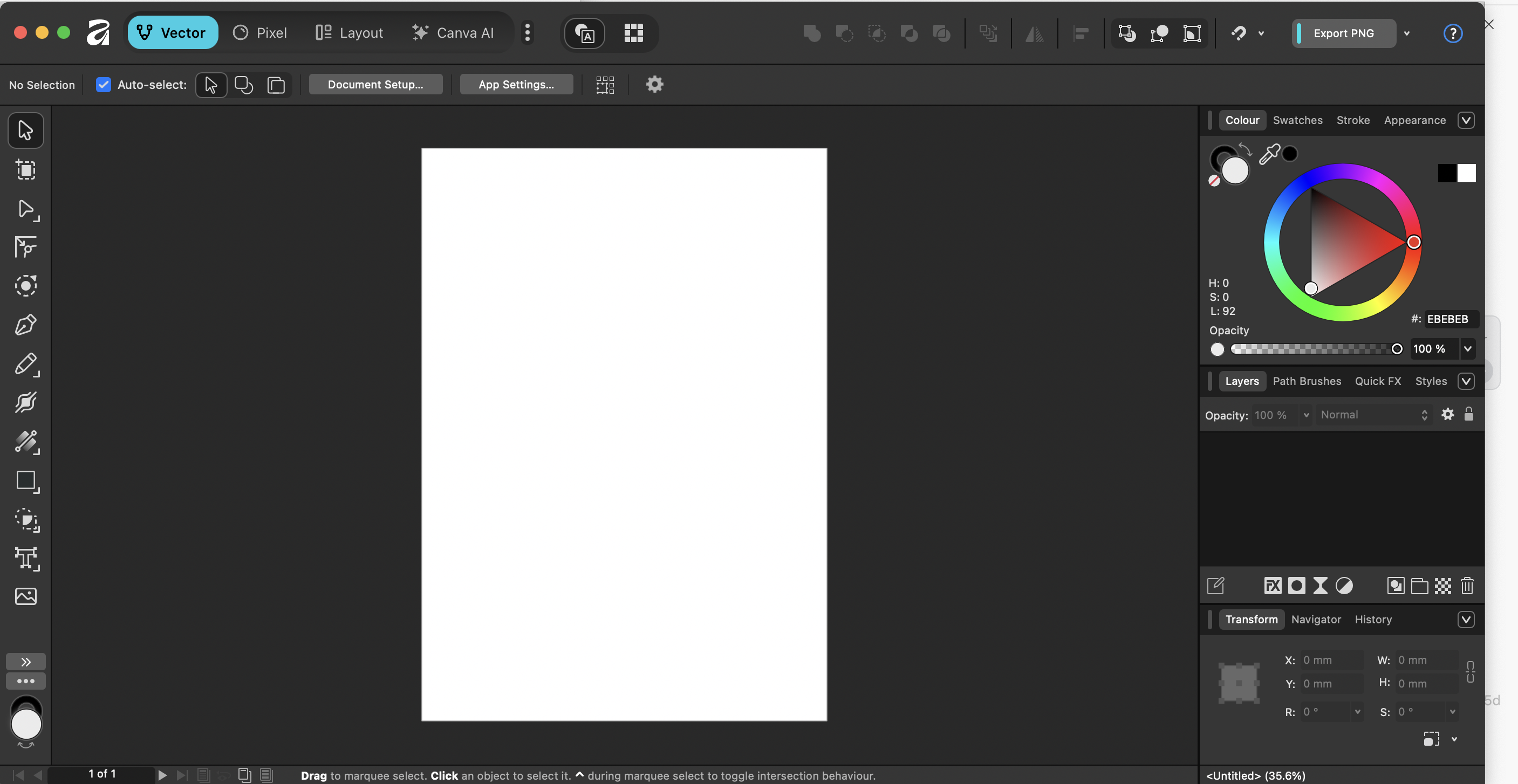Open the History tab

click(1372, 619)
